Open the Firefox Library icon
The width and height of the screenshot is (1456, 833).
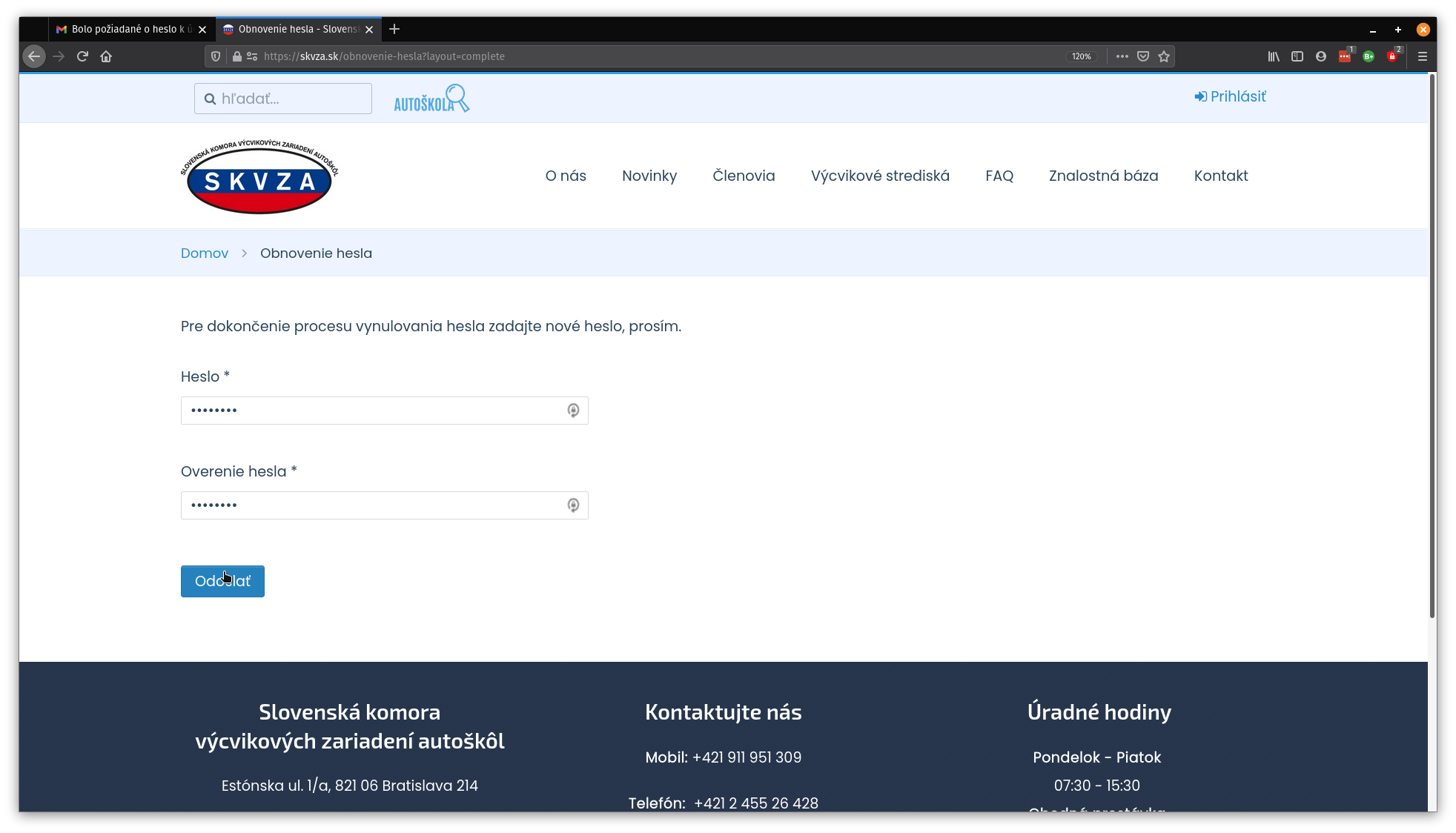point(1274,56)
